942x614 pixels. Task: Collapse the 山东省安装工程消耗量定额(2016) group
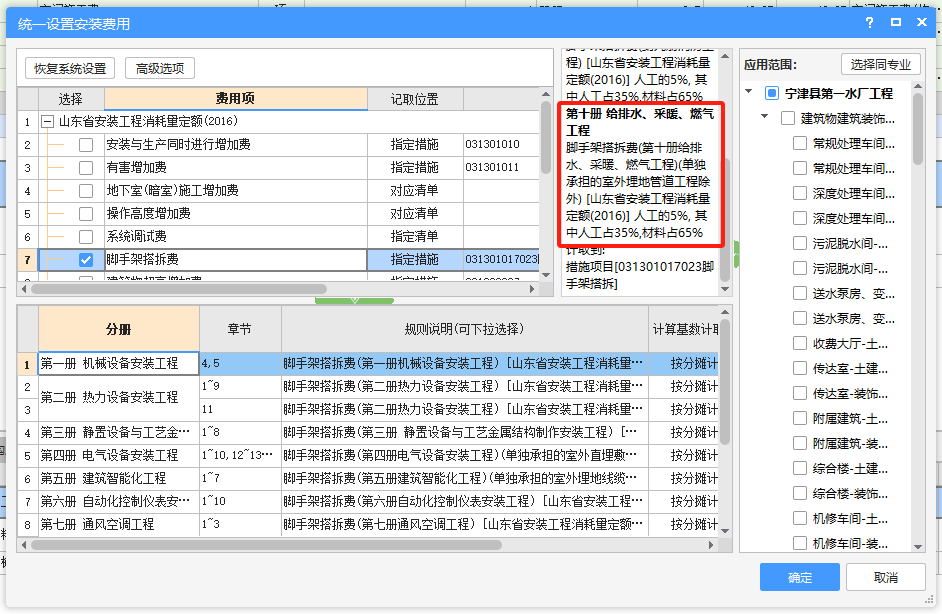point(46,122)
